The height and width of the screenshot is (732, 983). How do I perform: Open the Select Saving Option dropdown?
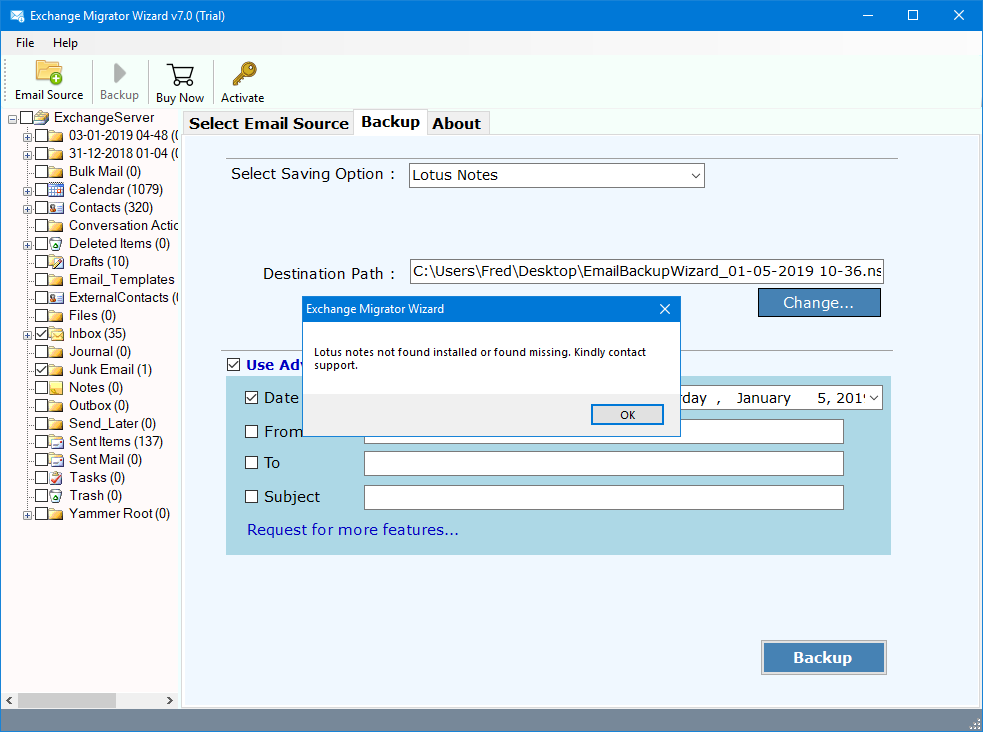point(557,175)
